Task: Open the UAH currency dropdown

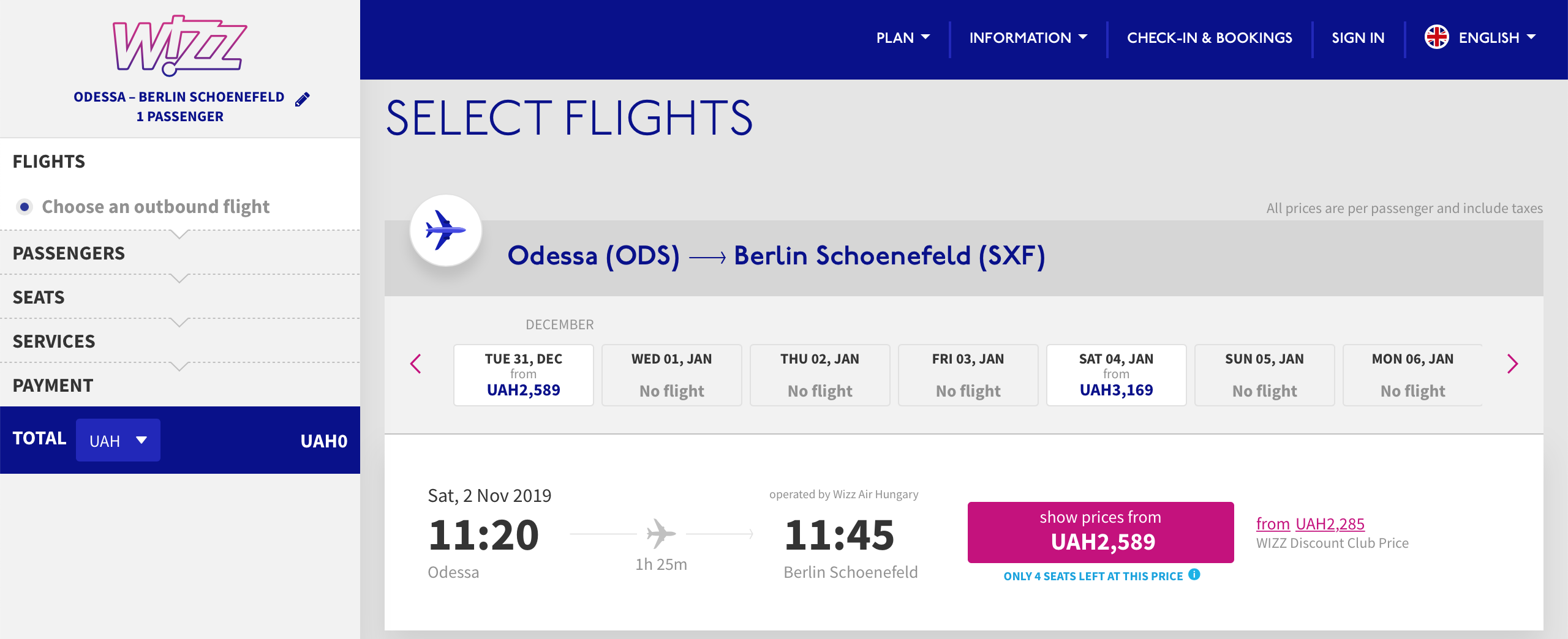Action: point(118,440)
